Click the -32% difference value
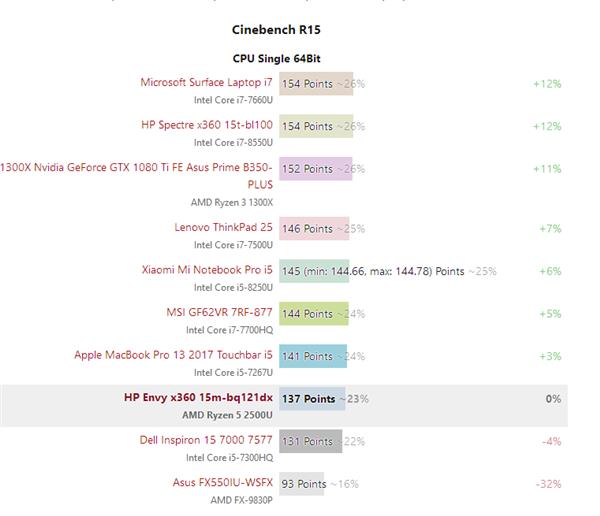This screenshot has height=516, width=600. pyautogui.click(x=548, y=484)
